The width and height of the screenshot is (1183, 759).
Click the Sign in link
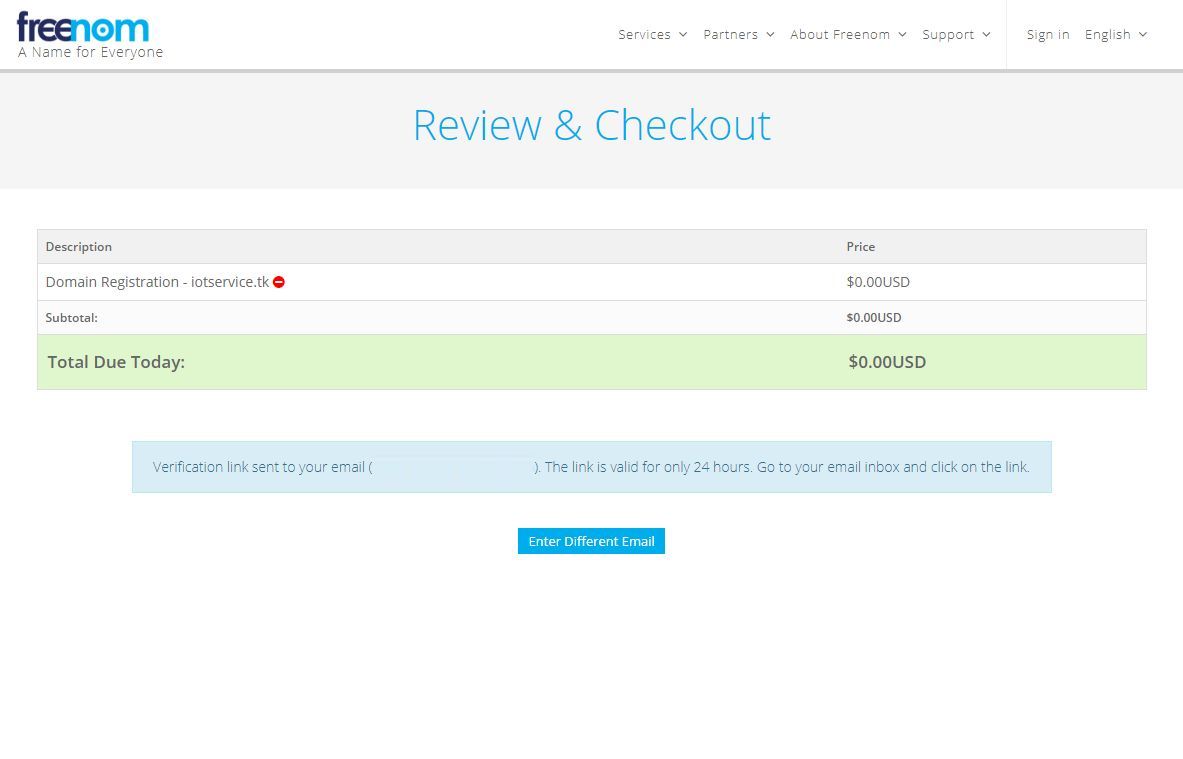click(1048, 35)
